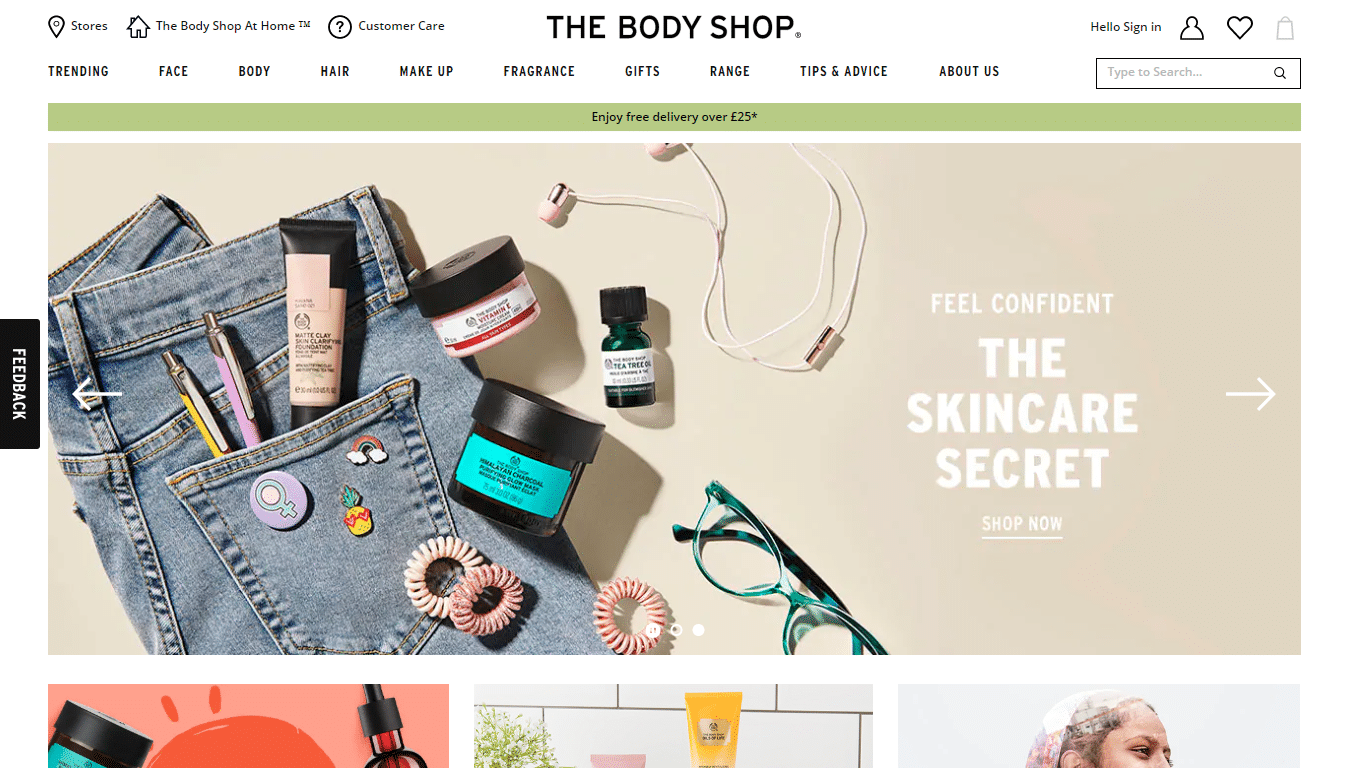The width and height of the screenshot is (1349, 768).
Task: Select the second carousel dot indicator
Action: click(x=676, y=630)
